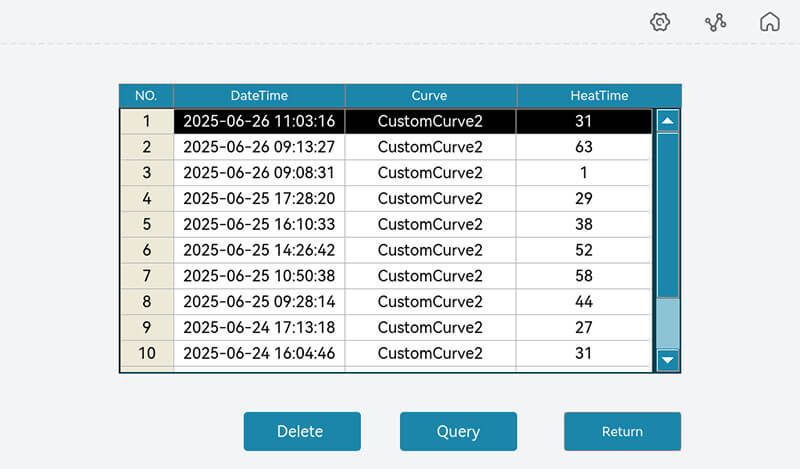Select record dated 2025-06-24 16:04:46
Screen dimensions: 800x469
[x=259, y=353]
